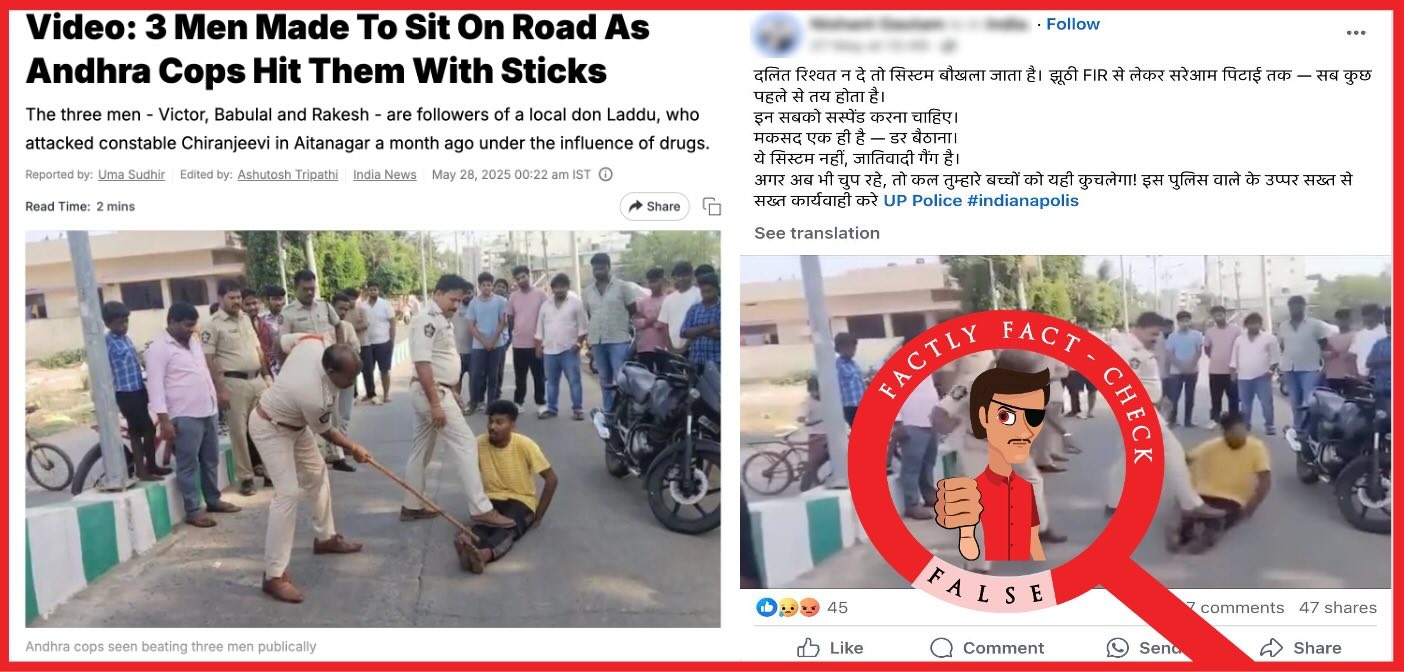1404x672 pixels.
Task: Click Follow on the Facebook post
Action: point(1073,24)
